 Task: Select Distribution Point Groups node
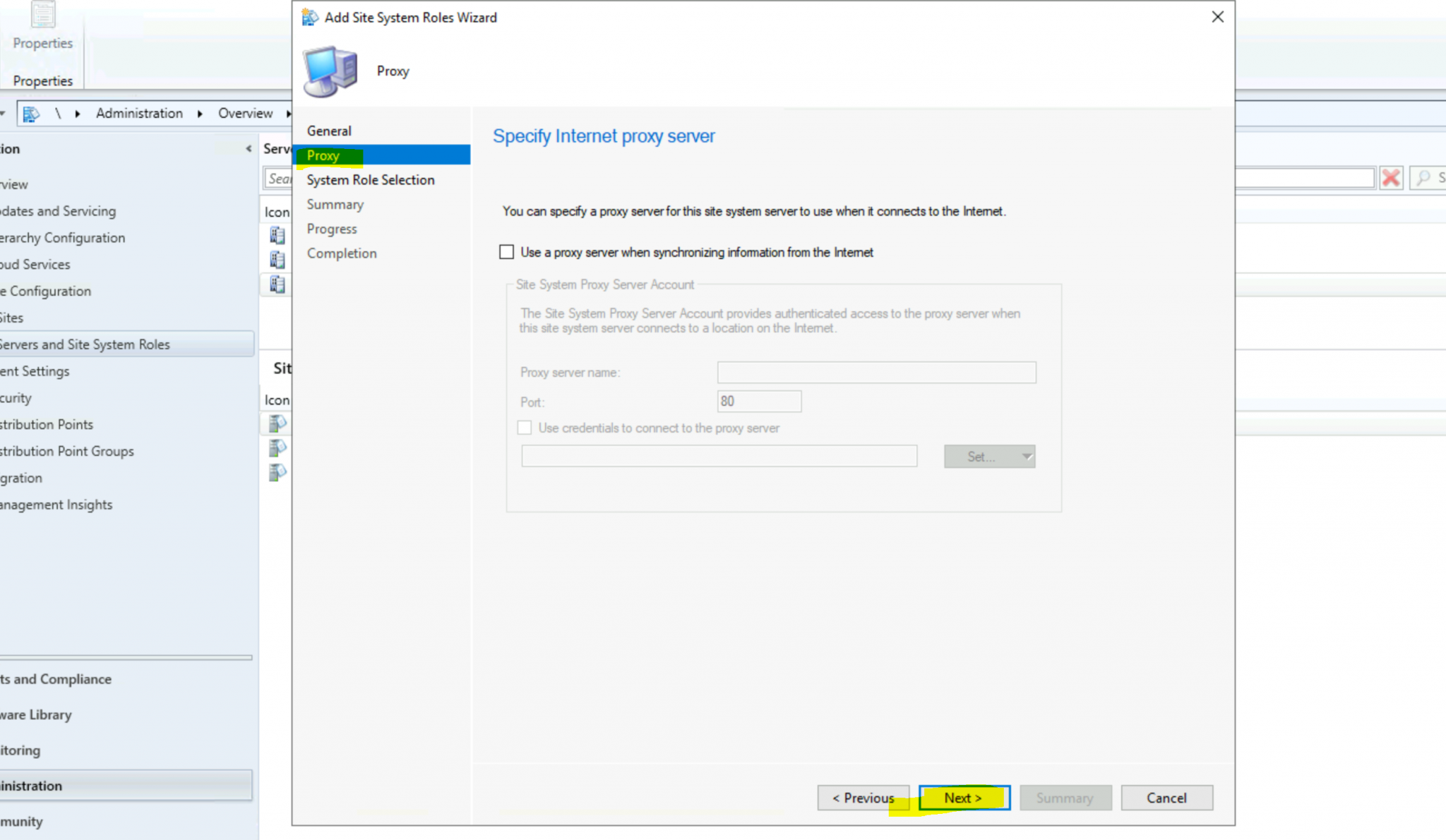click(66, 451)
